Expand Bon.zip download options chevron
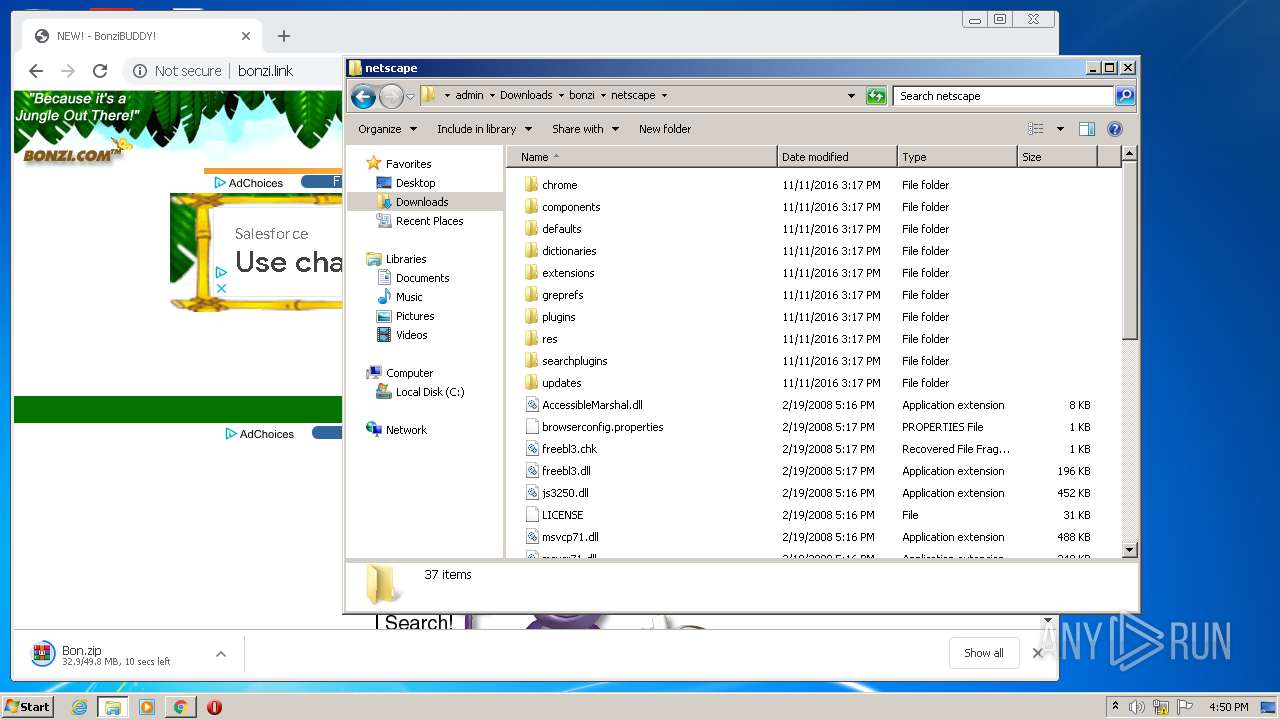 [x=221, y=654]
